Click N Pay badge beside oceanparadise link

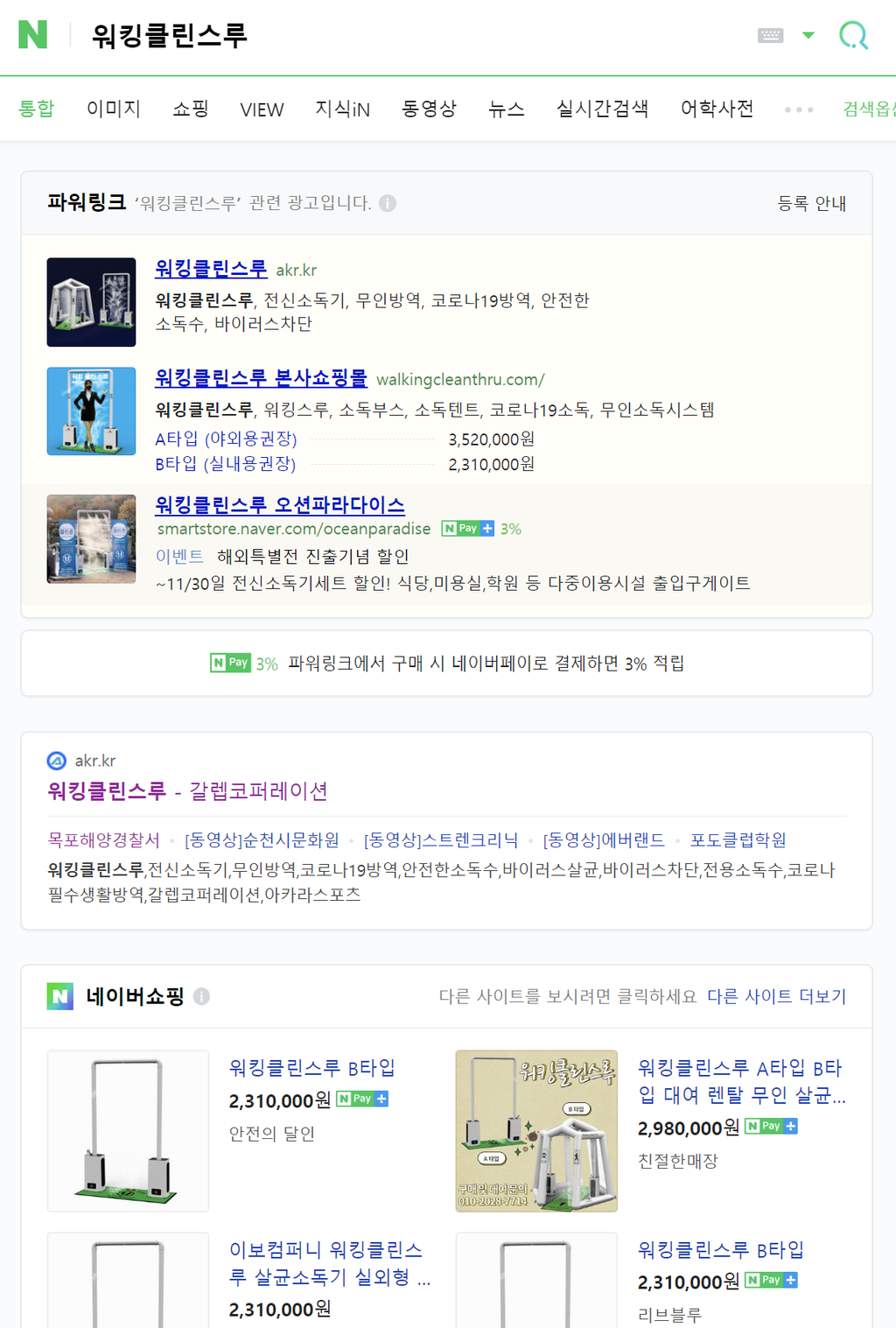pos(468,529)
